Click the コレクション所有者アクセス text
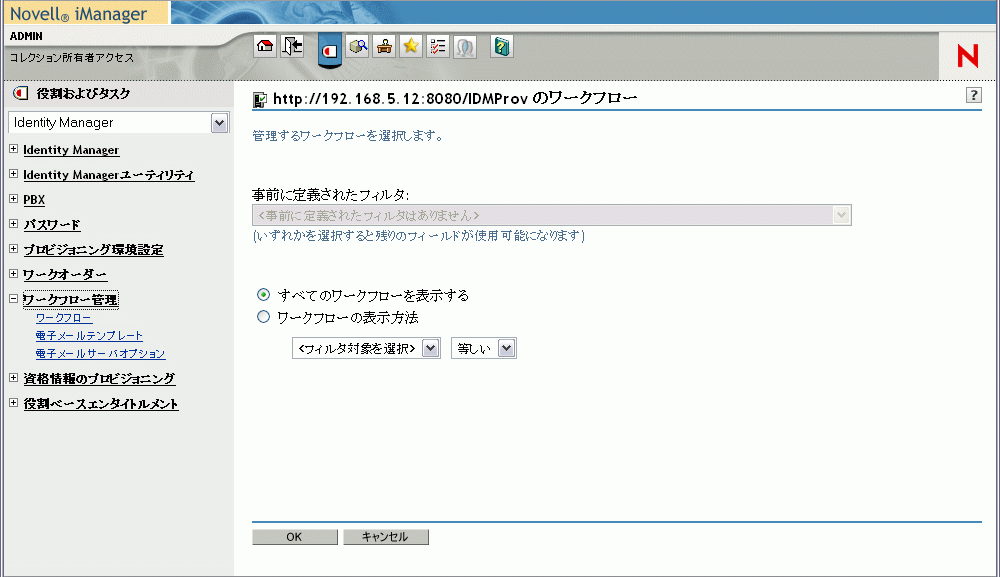 [71, 57]
